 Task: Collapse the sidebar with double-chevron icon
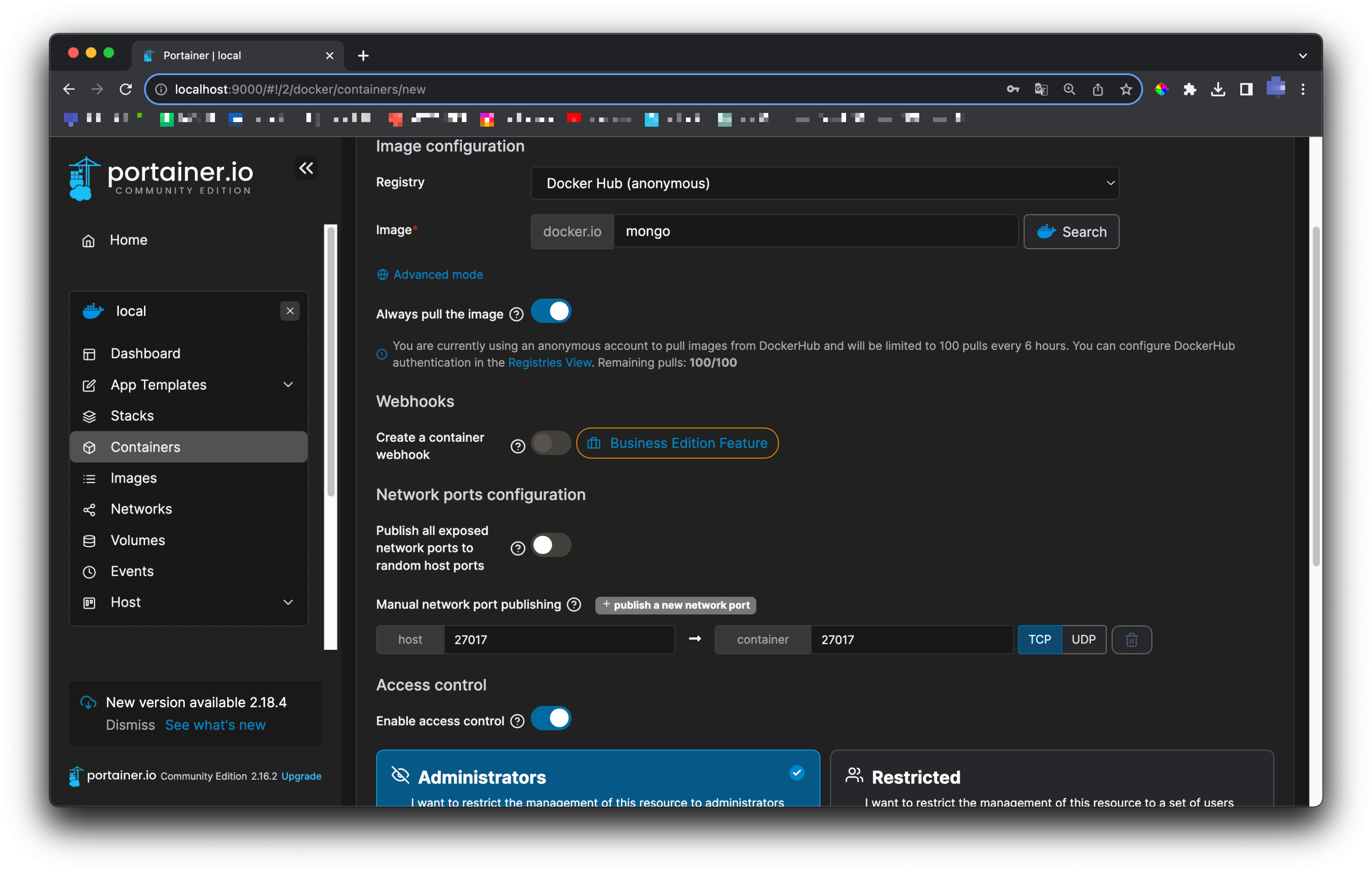pos(306,168)
